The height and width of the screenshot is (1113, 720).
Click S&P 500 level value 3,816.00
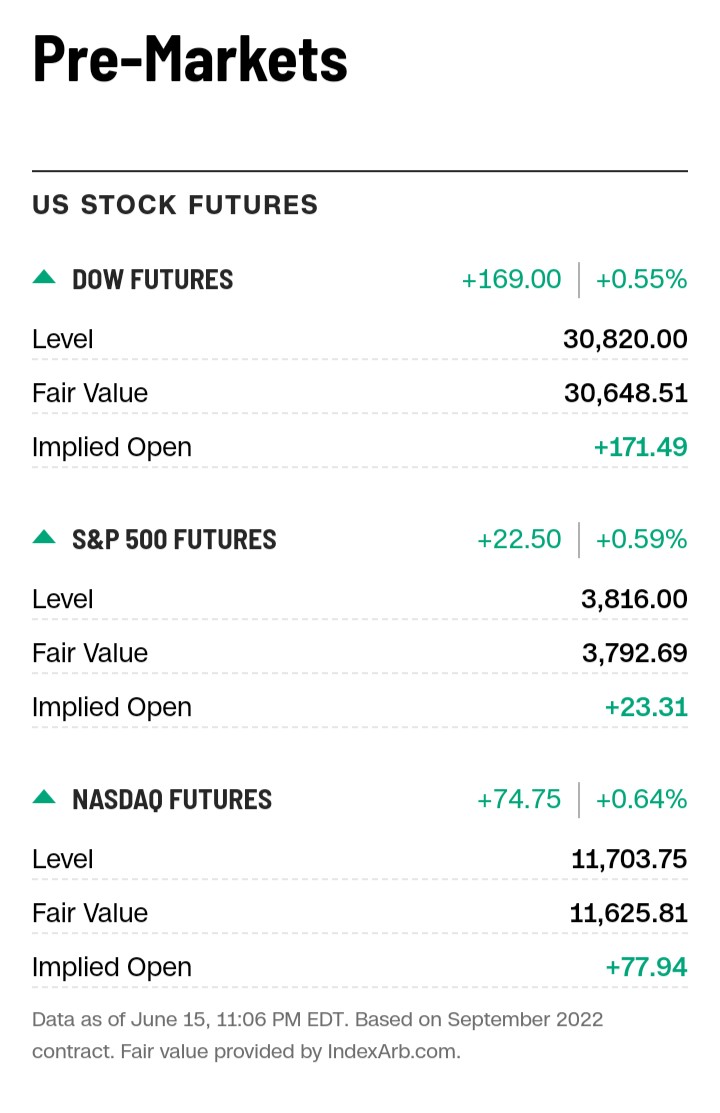click(x=634, y=599)
